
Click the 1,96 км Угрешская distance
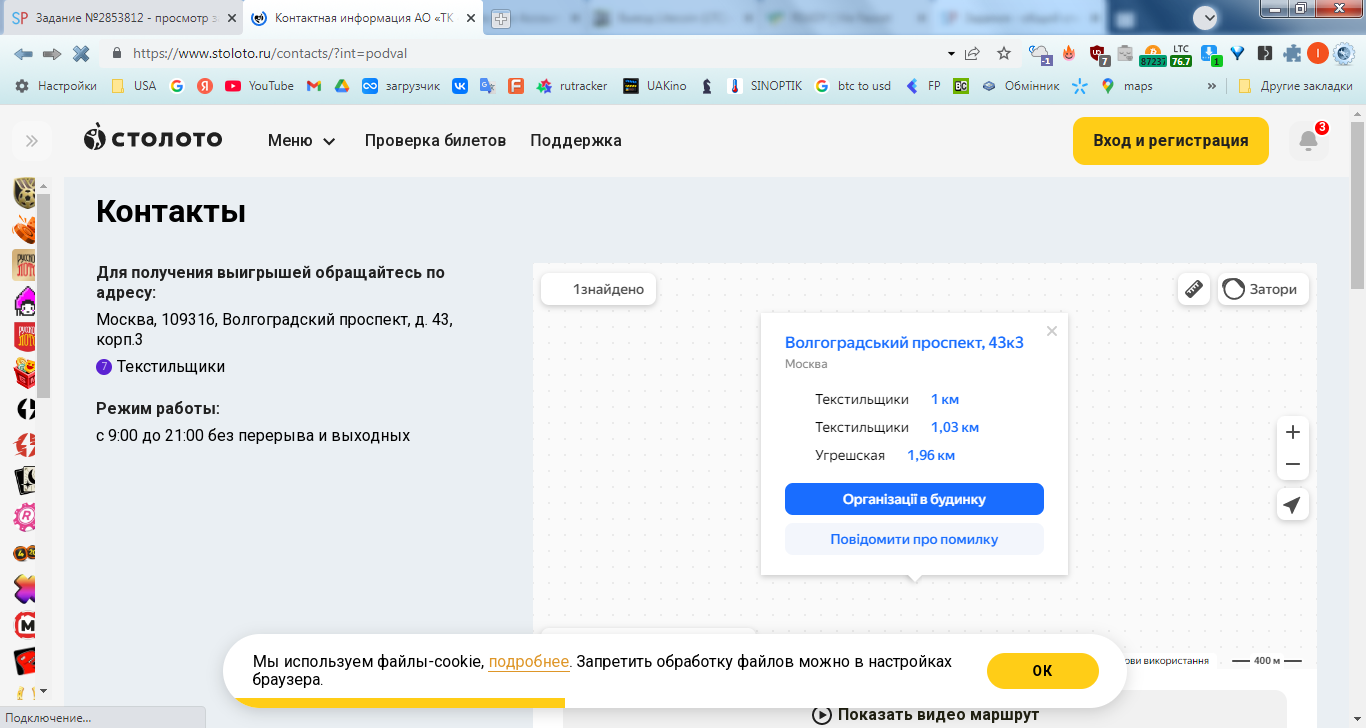point(931,455)
